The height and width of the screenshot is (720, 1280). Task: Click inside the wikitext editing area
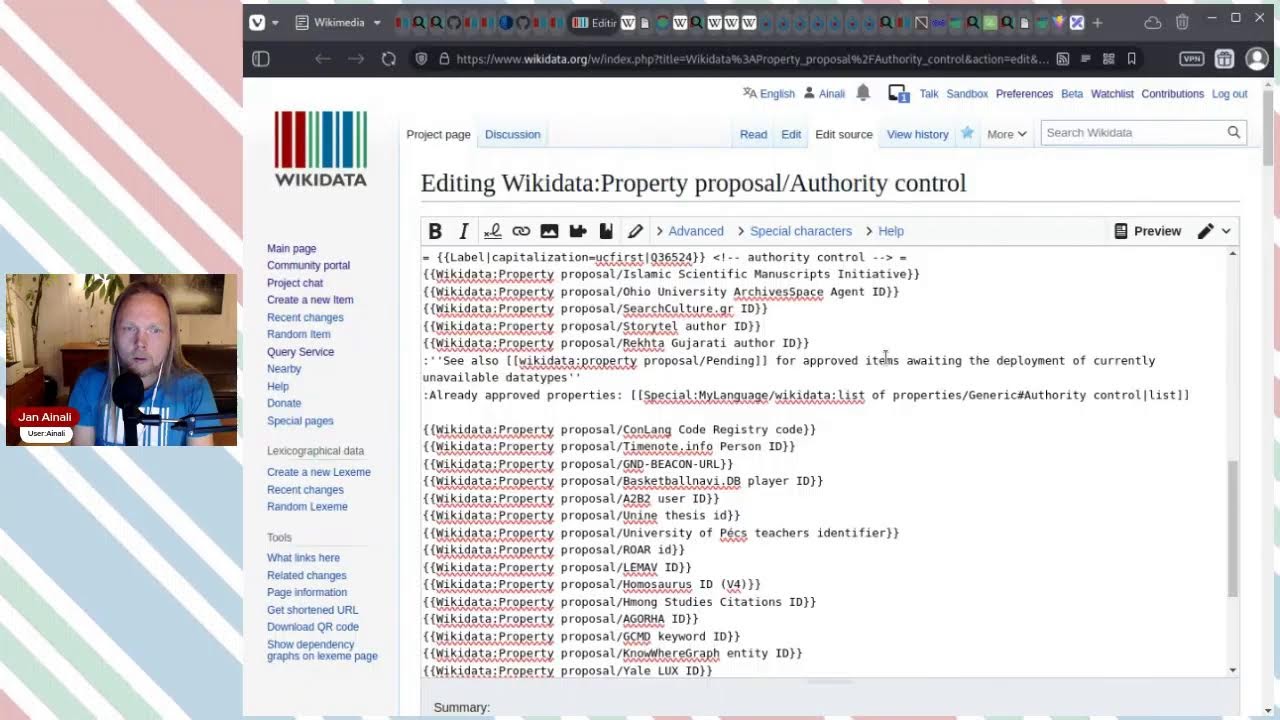823,463
